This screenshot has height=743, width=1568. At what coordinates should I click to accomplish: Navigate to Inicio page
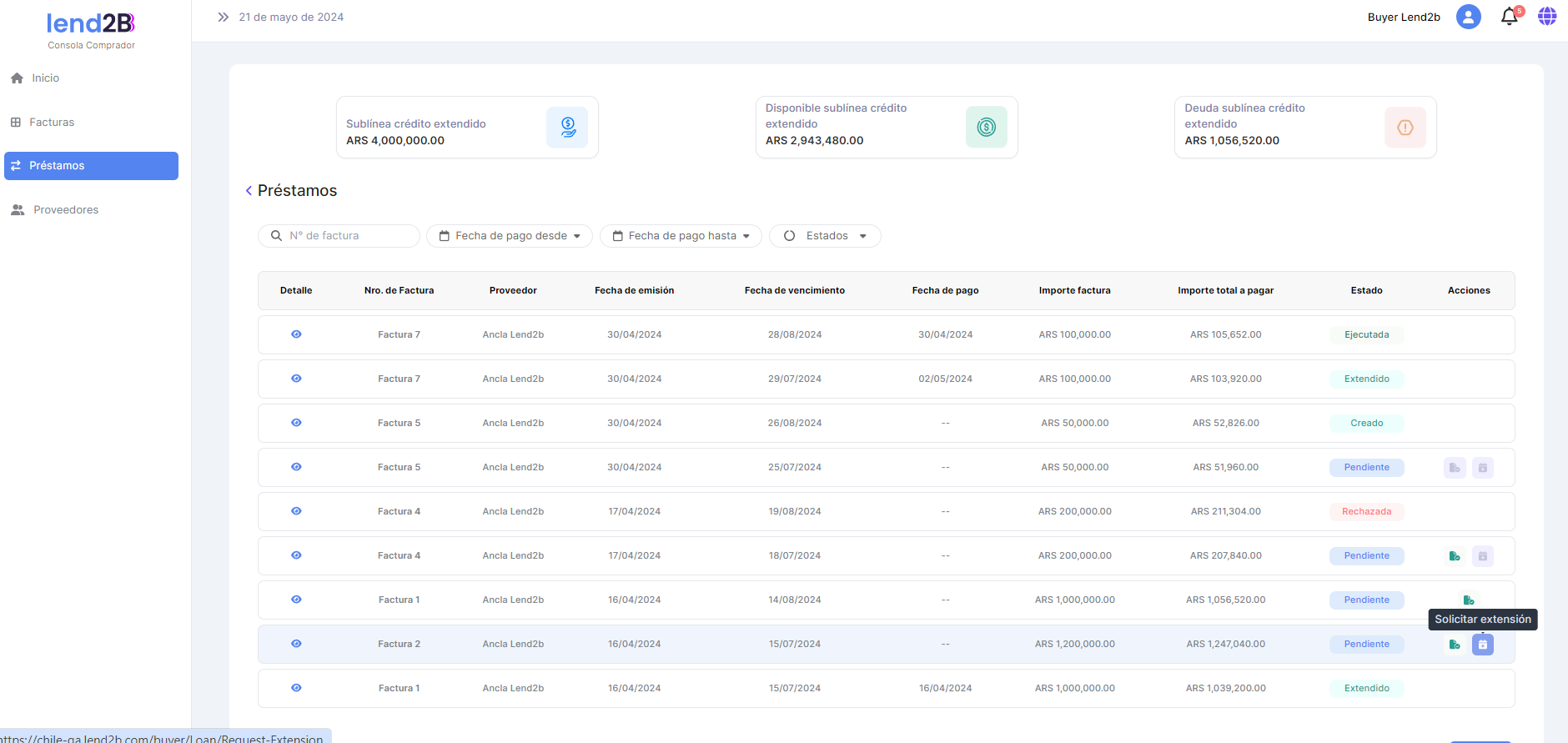click(45, 78)
